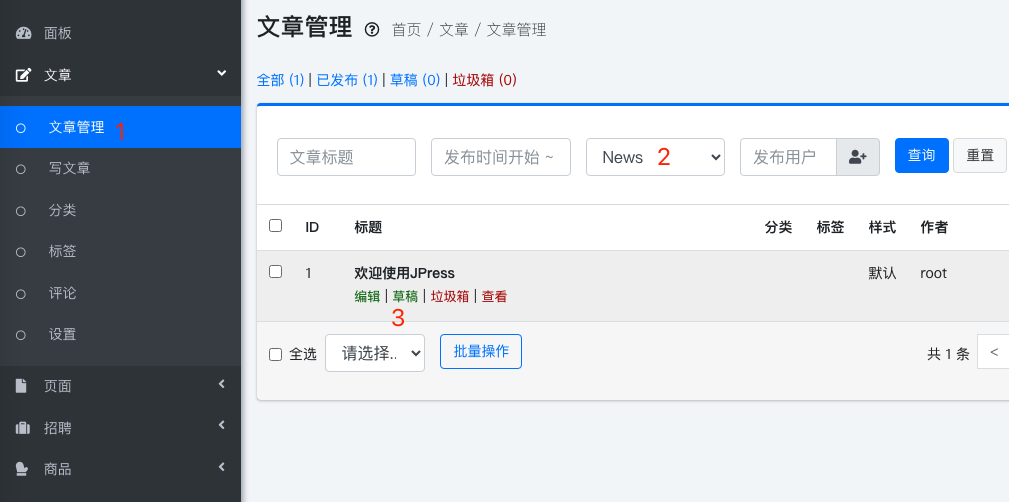Click the icon beside 商品 in sidebar

click(x=23, y=469)
